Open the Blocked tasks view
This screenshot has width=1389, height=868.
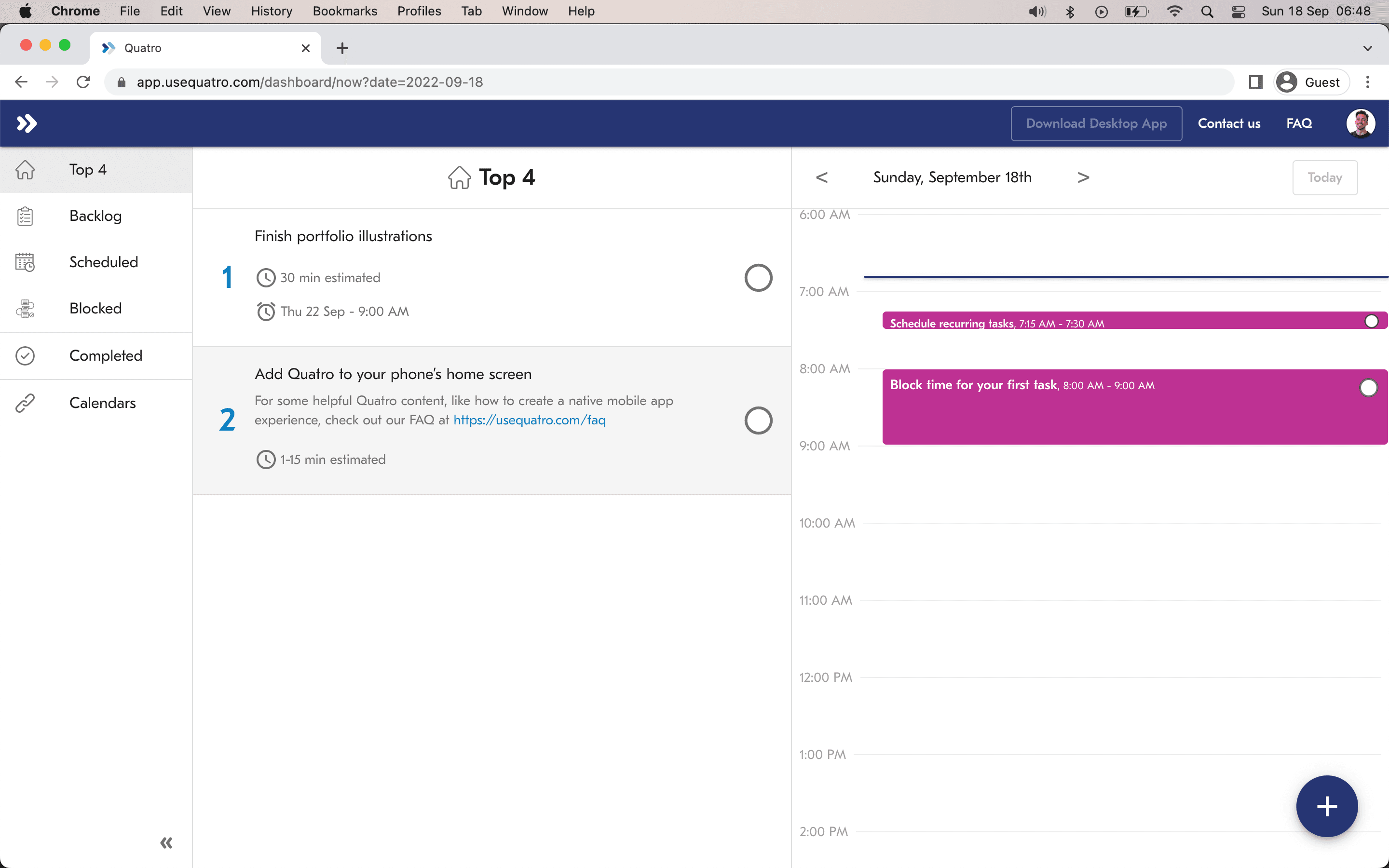(x=96, y=308)
